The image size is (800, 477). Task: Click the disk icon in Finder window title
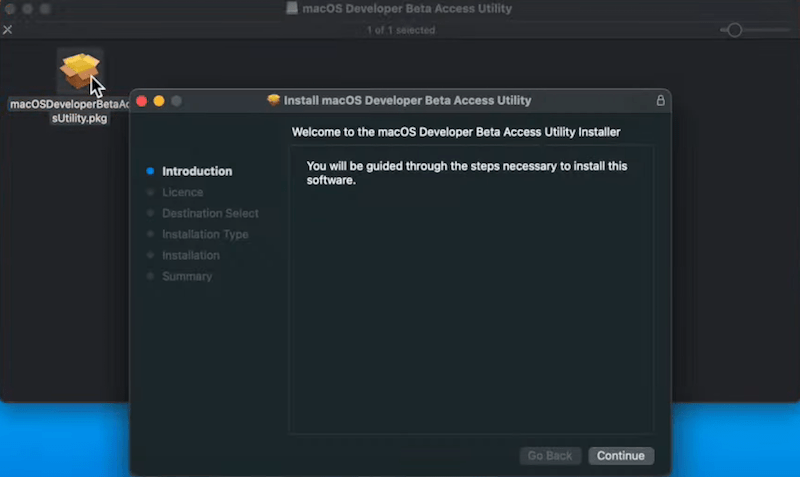pyautogui.click(x=292, y=8)
